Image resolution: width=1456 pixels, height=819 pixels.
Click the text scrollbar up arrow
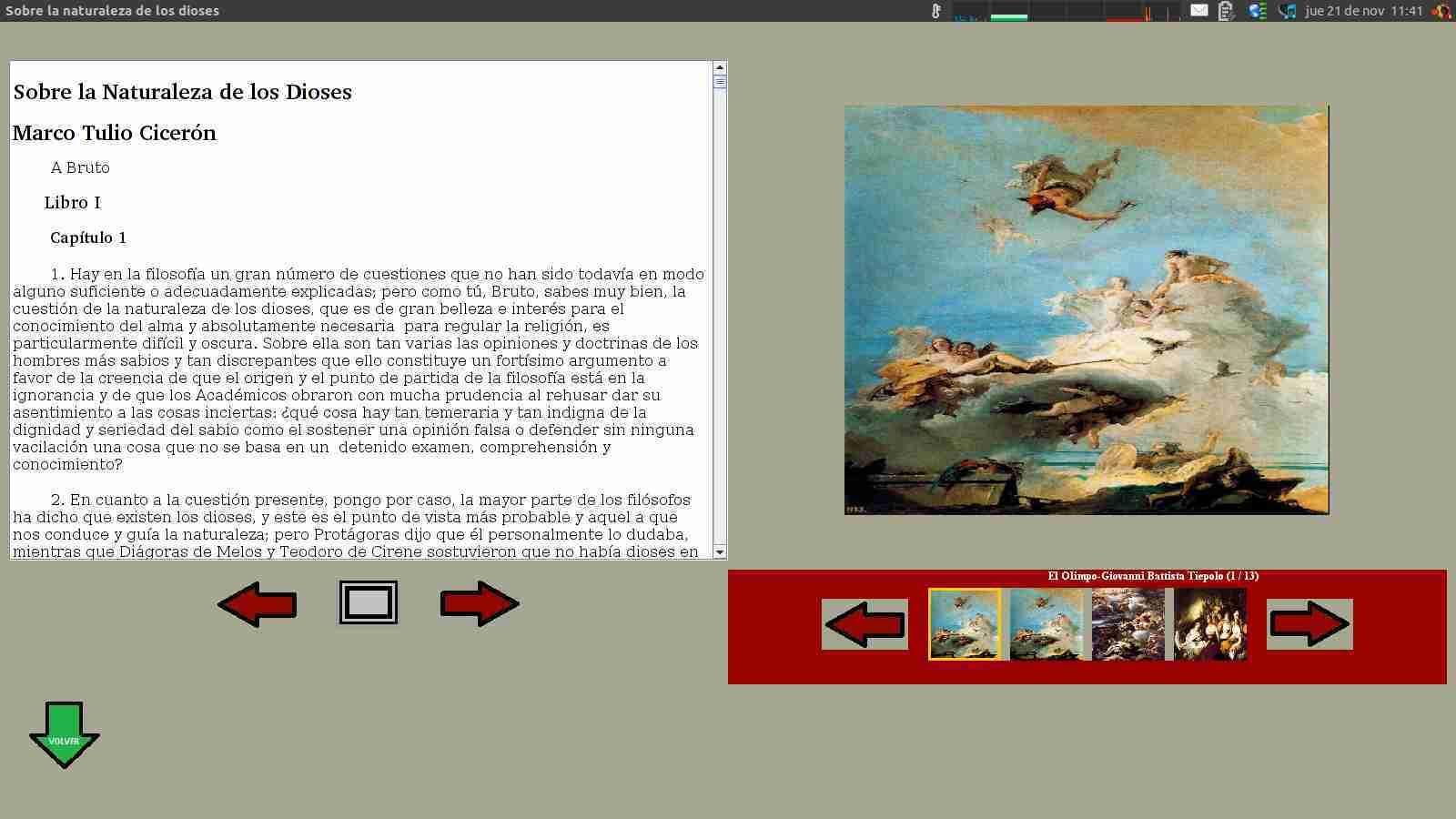(720, 67)
